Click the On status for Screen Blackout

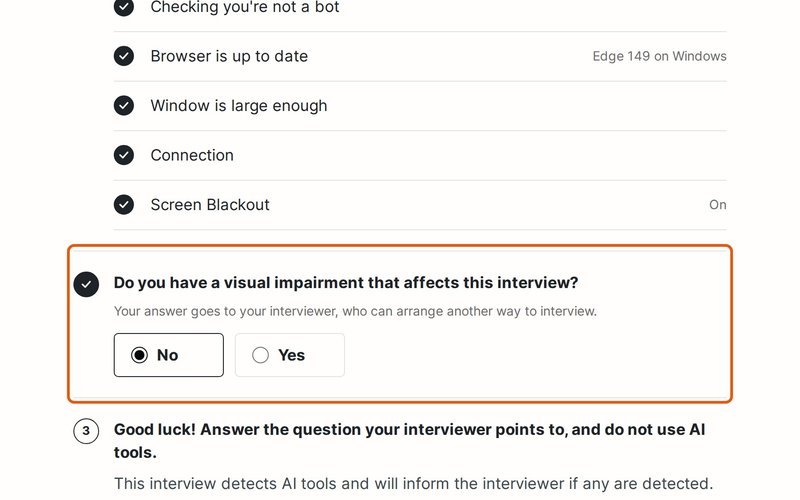pyautogui.click(x=717, y=205)
